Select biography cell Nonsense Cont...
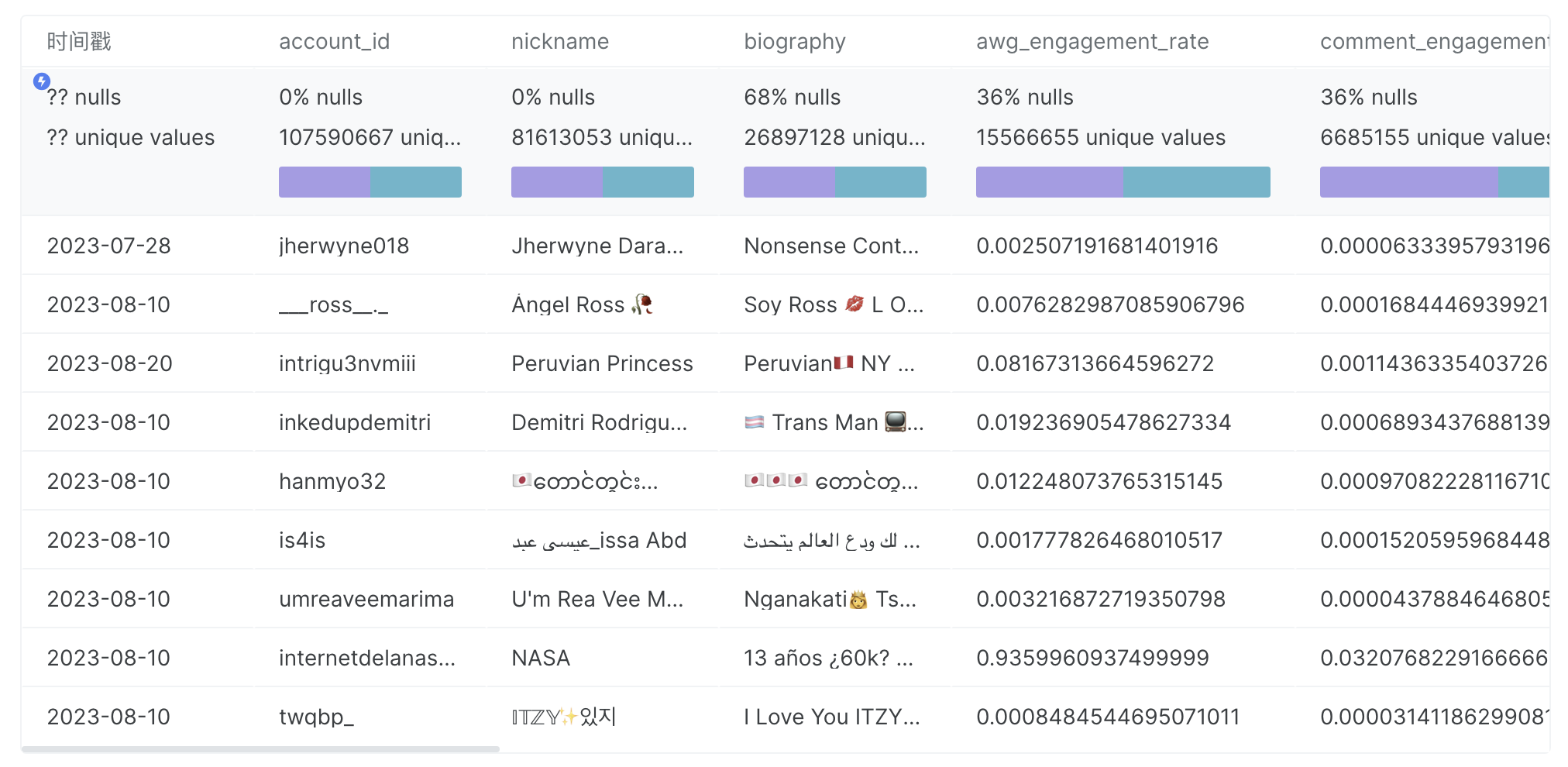The height and width of the screenshot is (767, 1568). pyautogui.click(x=831, y=246)
